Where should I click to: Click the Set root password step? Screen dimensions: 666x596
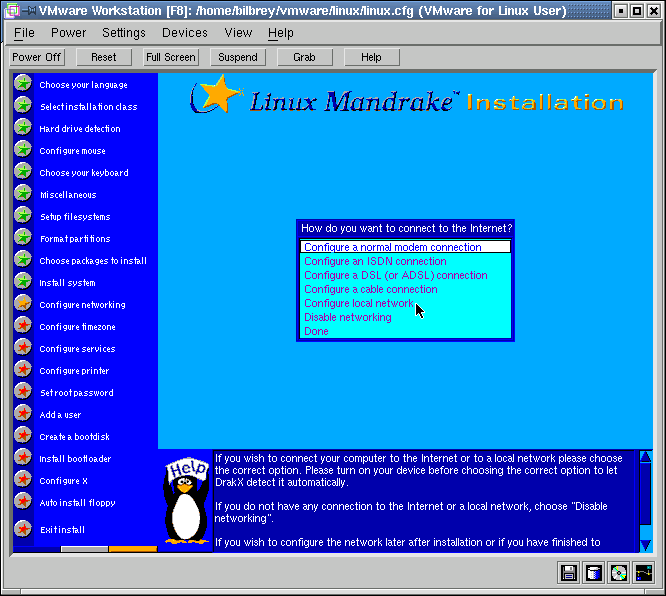(76, 393)
